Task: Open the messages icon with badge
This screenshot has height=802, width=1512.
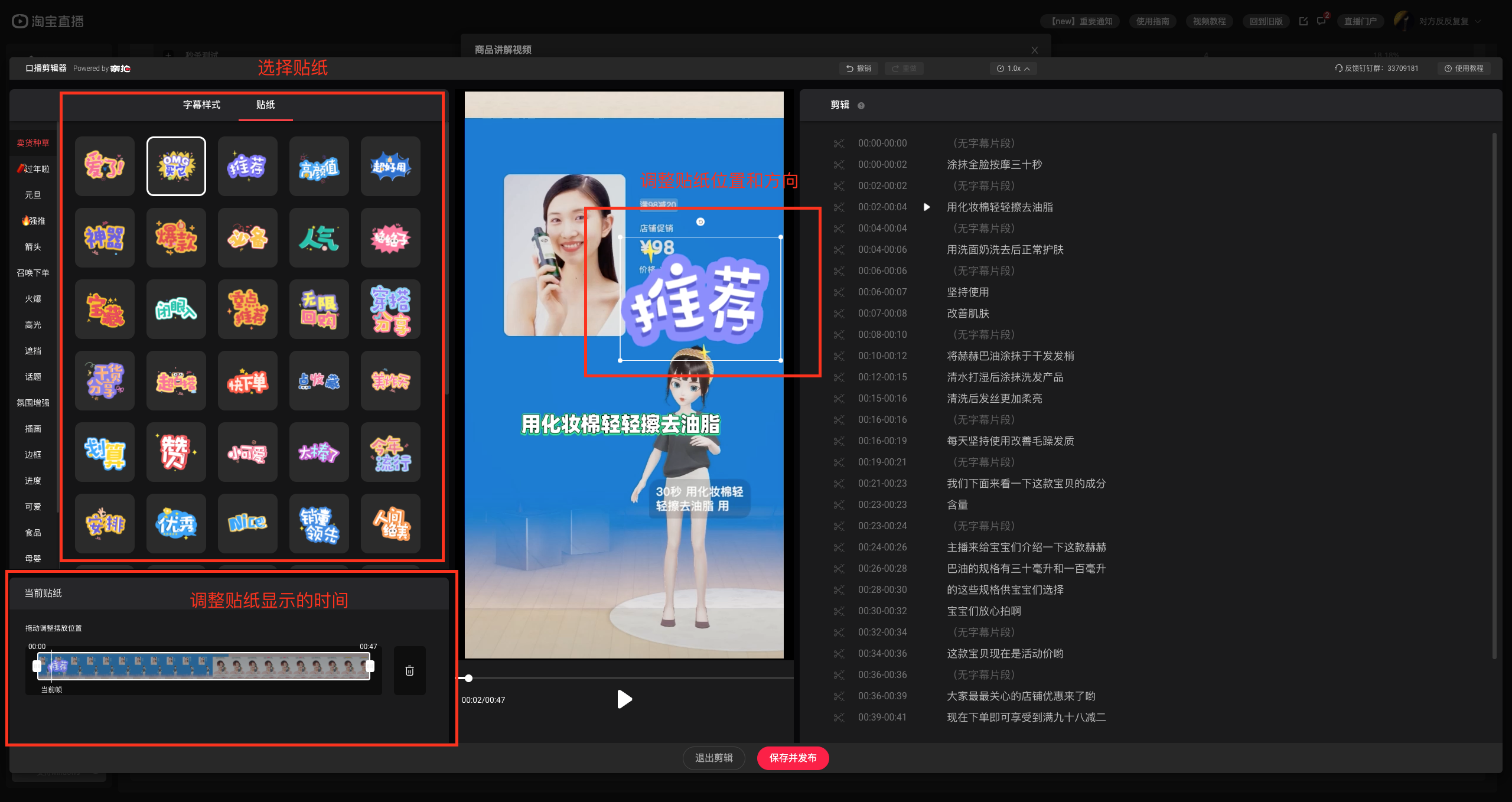Action: (x=1322, y=21)
